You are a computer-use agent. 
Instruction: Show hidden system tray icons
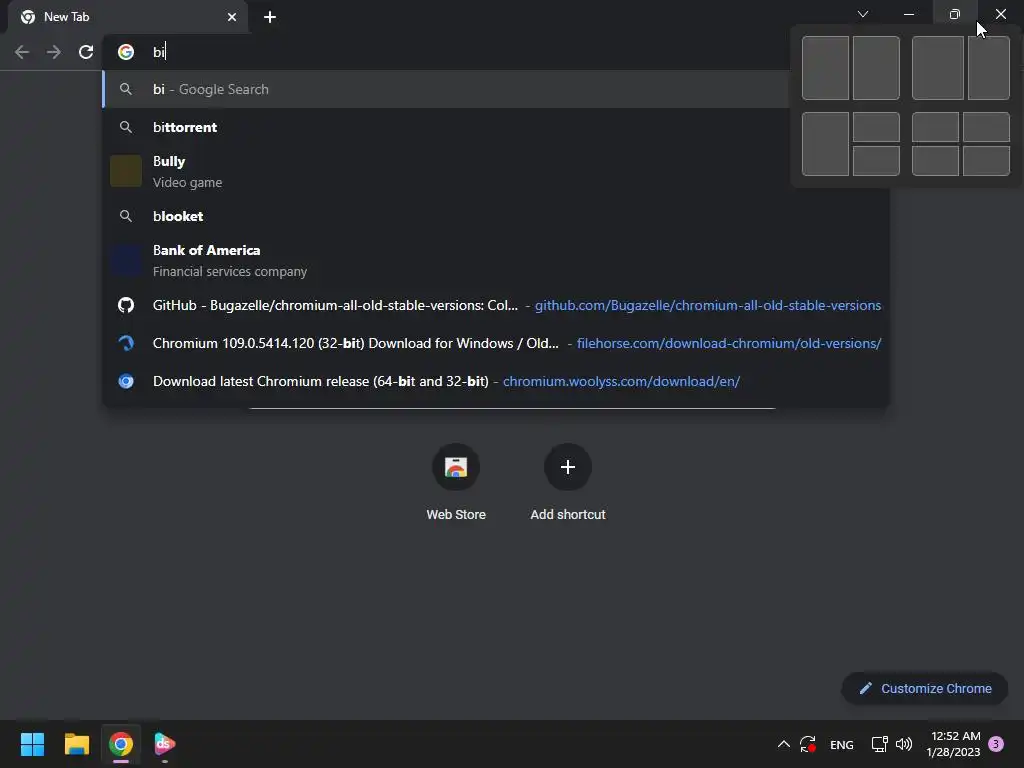click(x=784, y=744)
